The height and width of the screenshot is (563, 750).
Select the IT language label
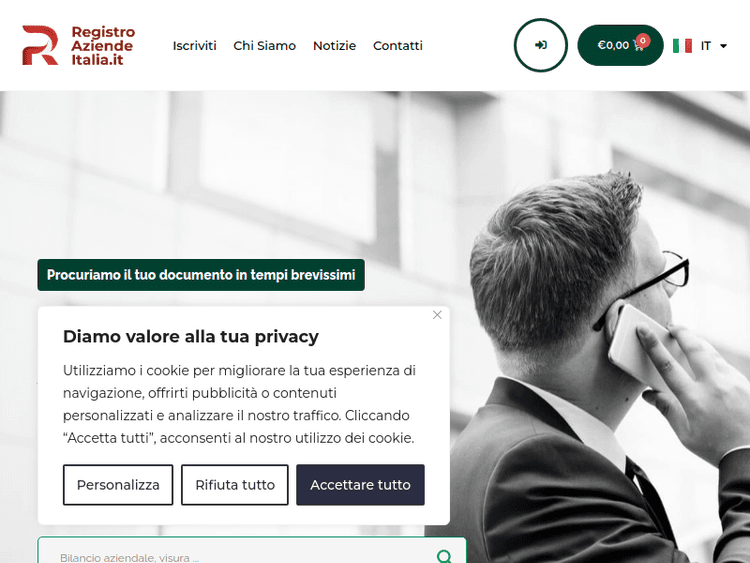click(x=706, y=46)
